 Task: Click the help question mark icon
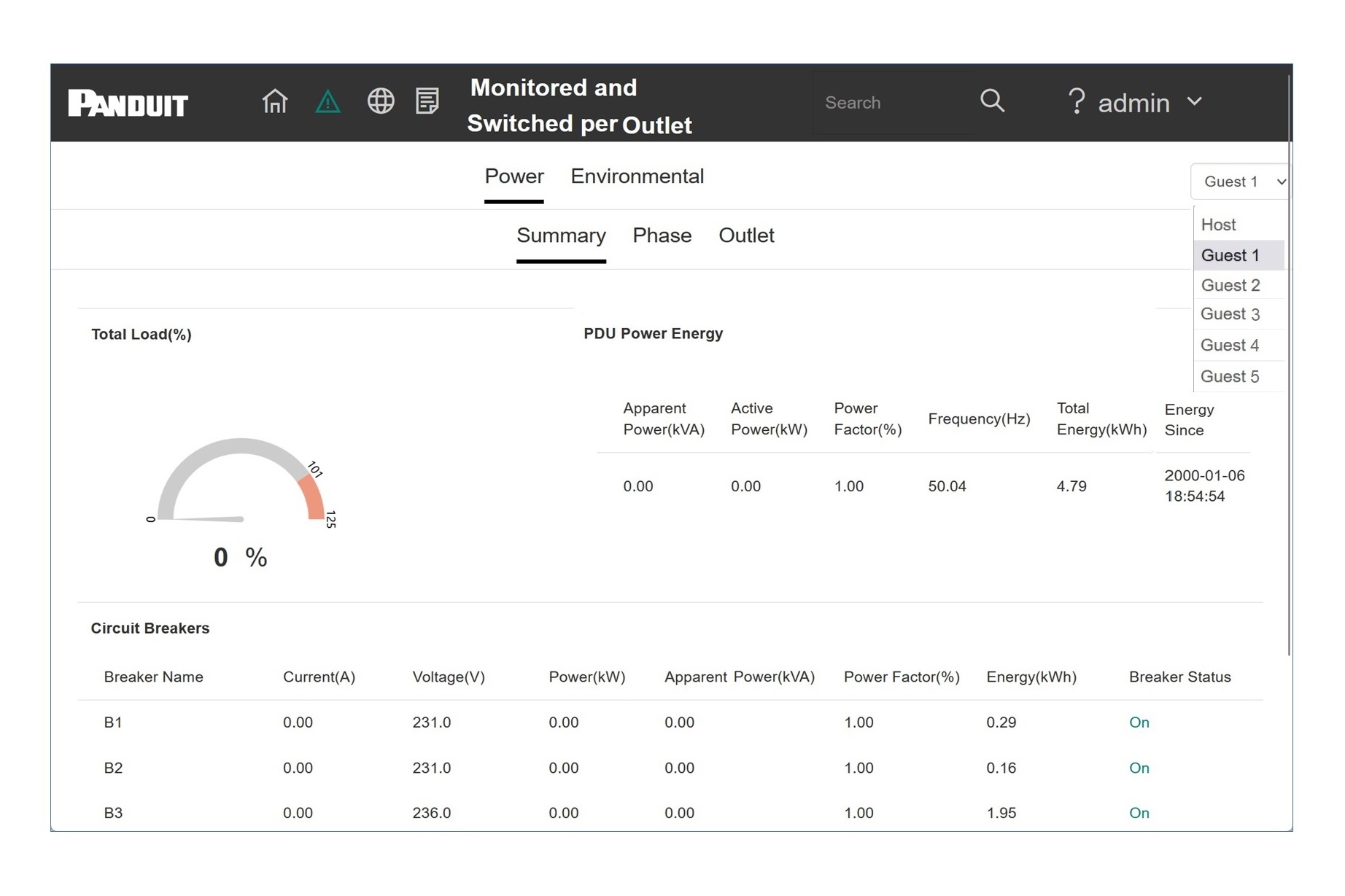pyautogui.click(x=1076, y=102)
